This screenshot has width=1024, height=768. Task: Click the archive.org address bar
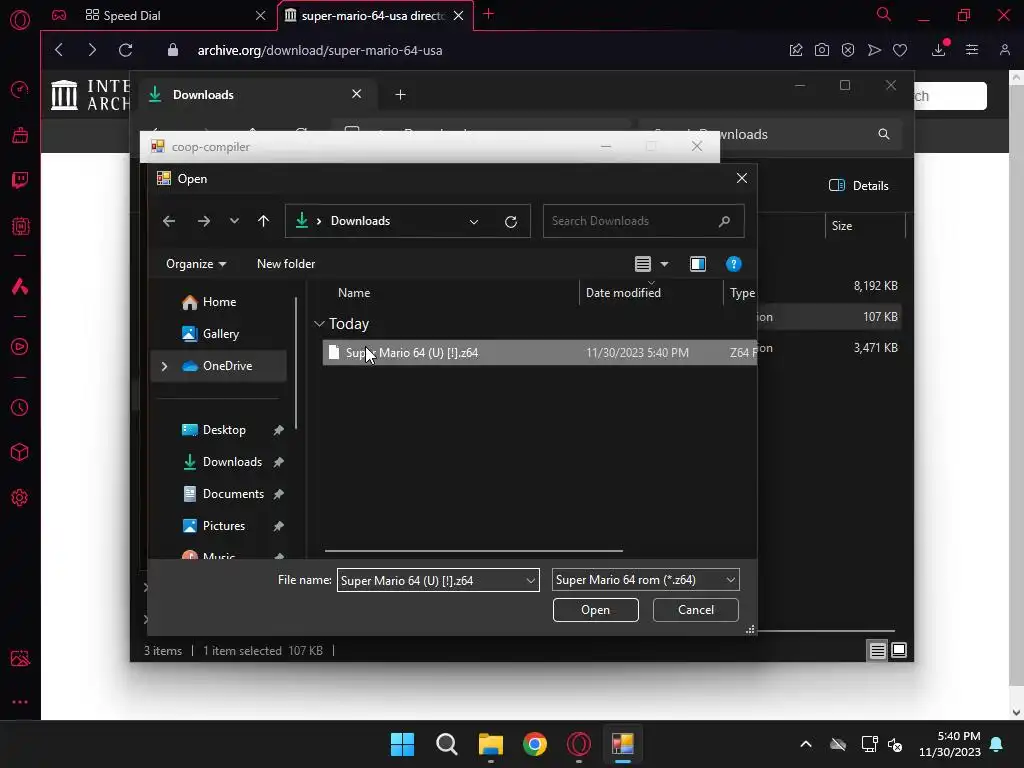click(320, 50)
